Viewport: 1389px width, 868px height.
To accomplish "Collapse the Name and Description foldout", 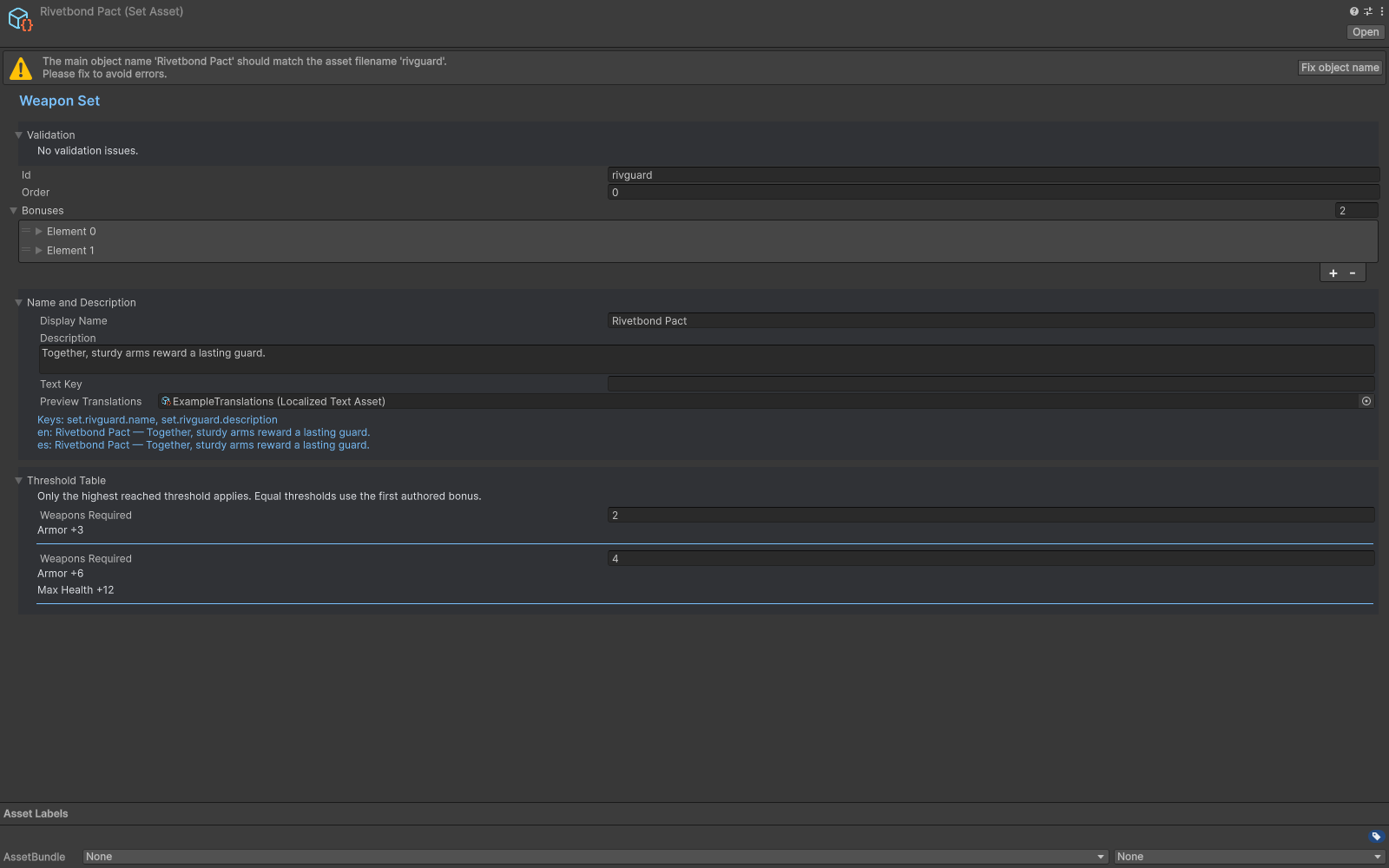I will [x=18, y=302].
